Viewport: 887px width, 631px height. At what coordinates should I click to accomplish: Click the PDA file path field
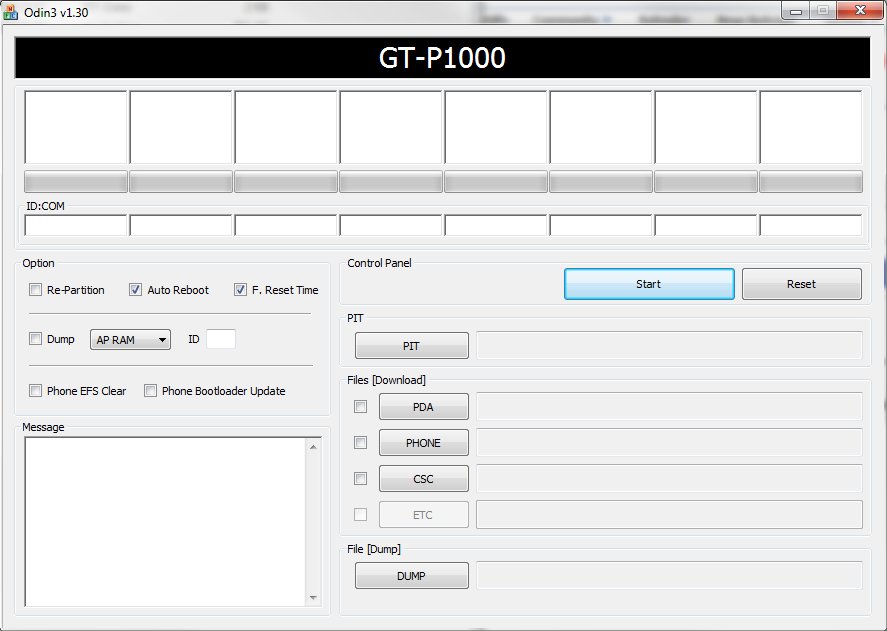pos(669,407)
